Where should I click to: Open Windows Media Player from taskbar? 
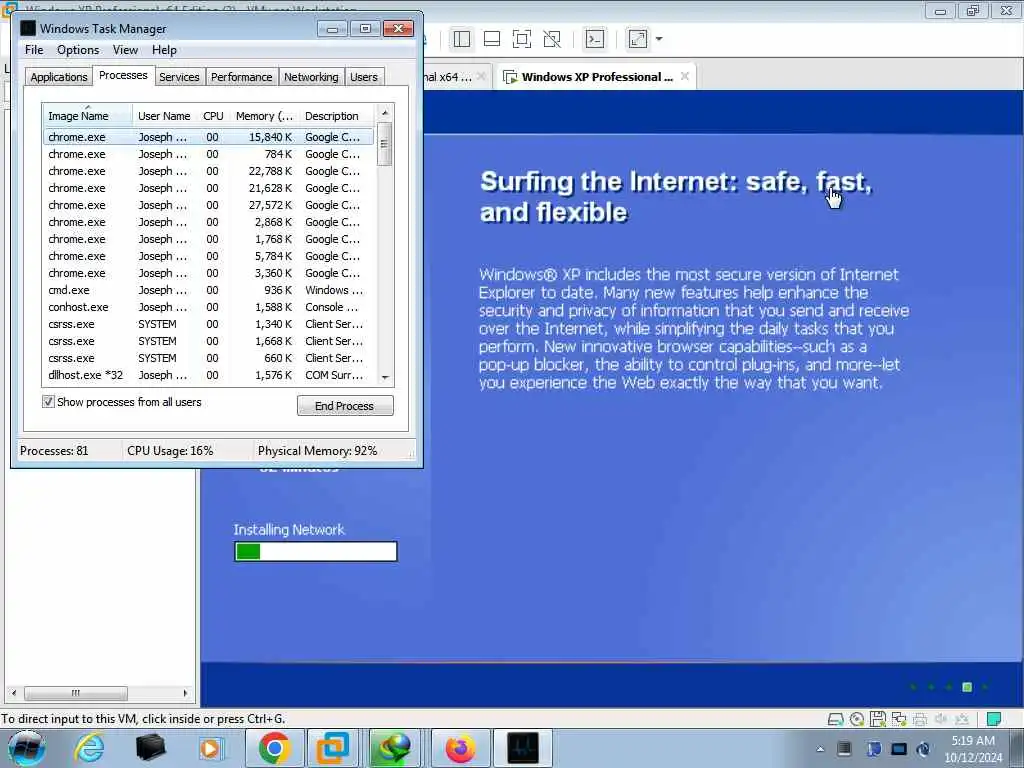(210, 748)
